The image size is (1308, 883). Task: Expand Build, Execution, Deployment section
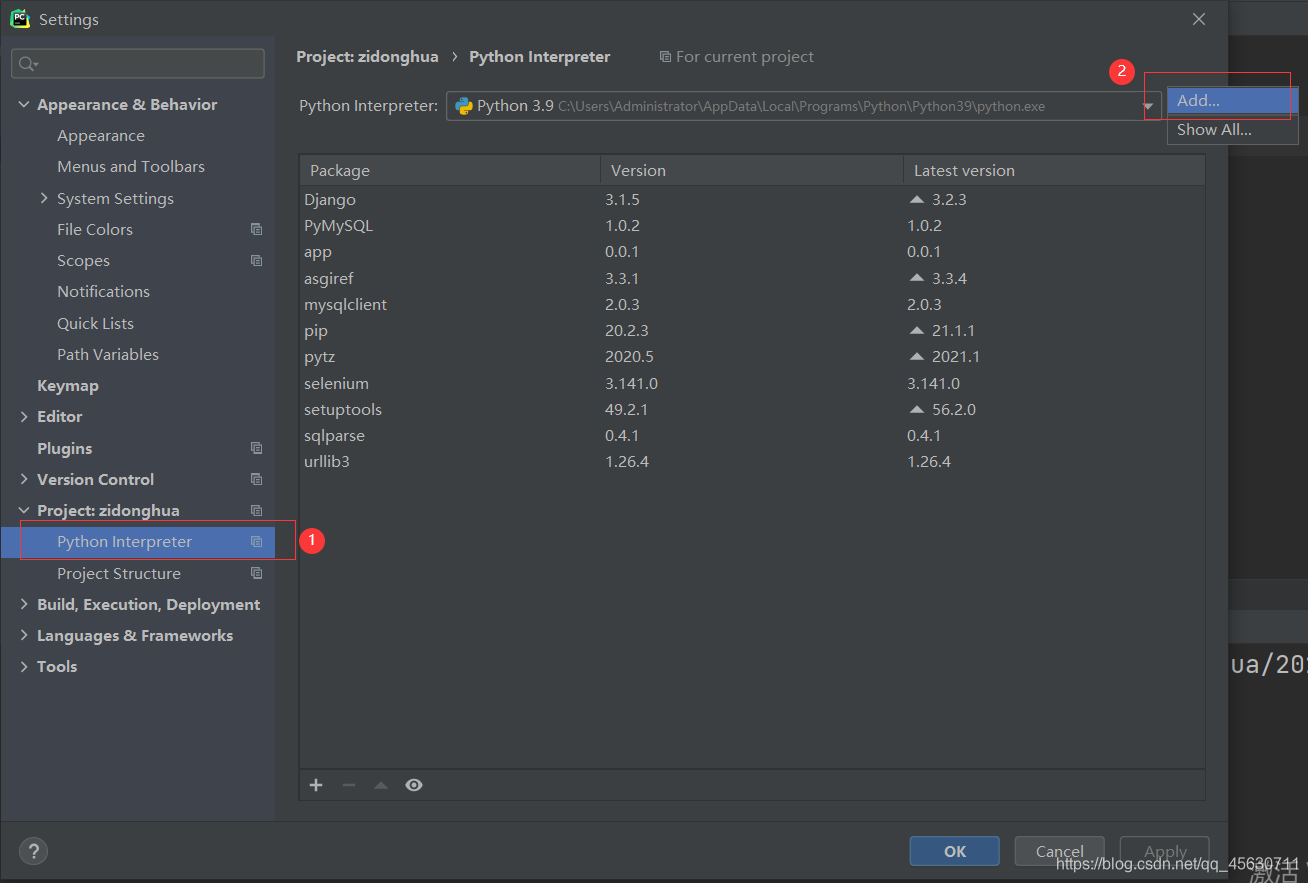(24, 604)
